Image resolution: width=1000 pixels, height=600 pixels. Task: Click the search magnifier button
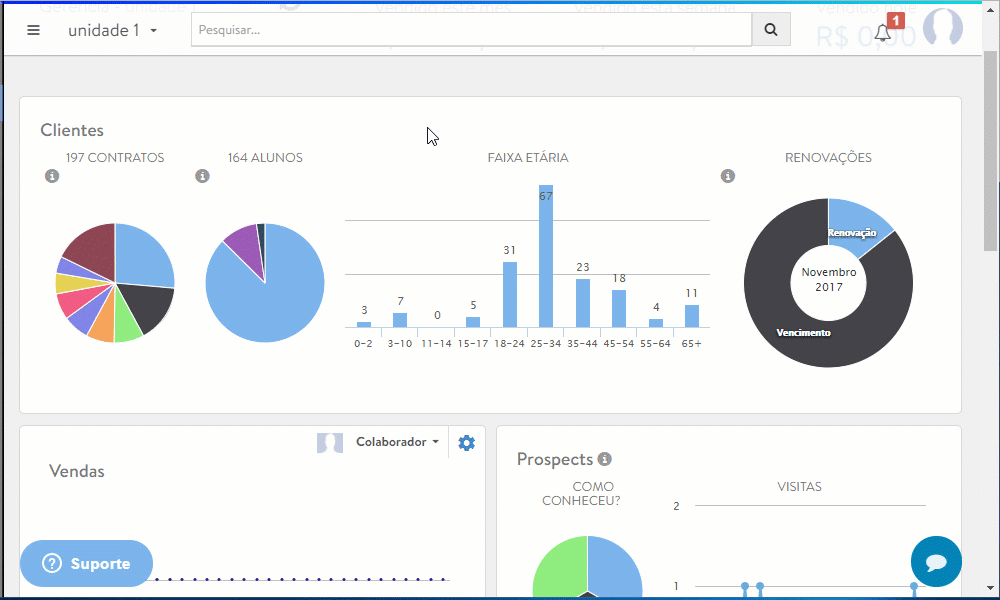pos(771,30)
